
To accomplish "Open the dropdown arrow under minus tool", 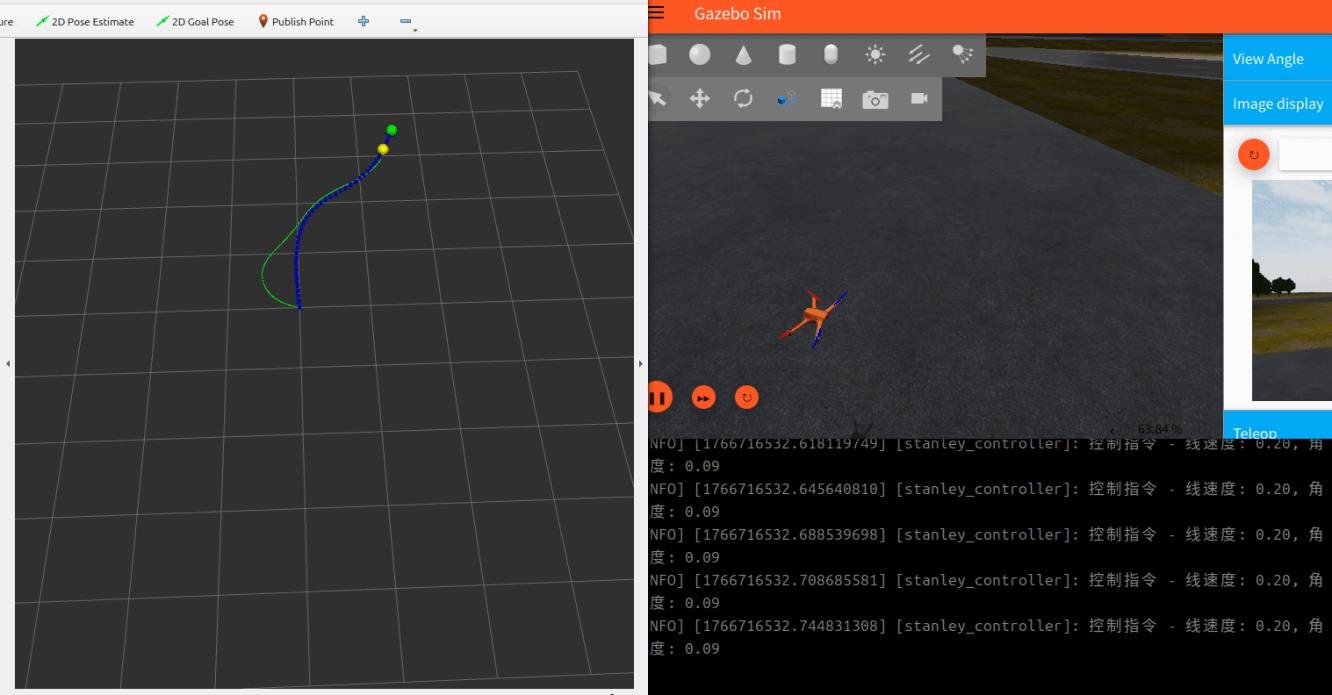I will pos(415,31).
